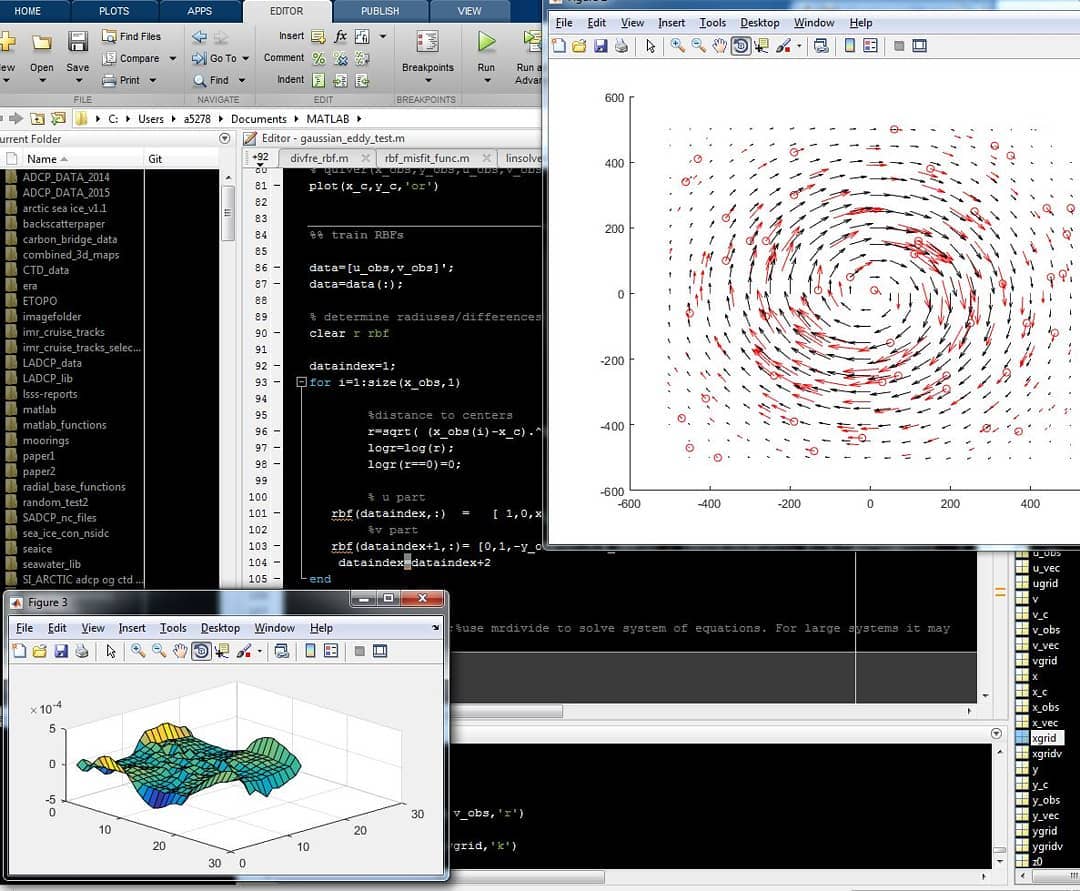
Task: Click Insert Colorbar icon in large figure window
Action: pyautogui.click(x=849, y=46)
